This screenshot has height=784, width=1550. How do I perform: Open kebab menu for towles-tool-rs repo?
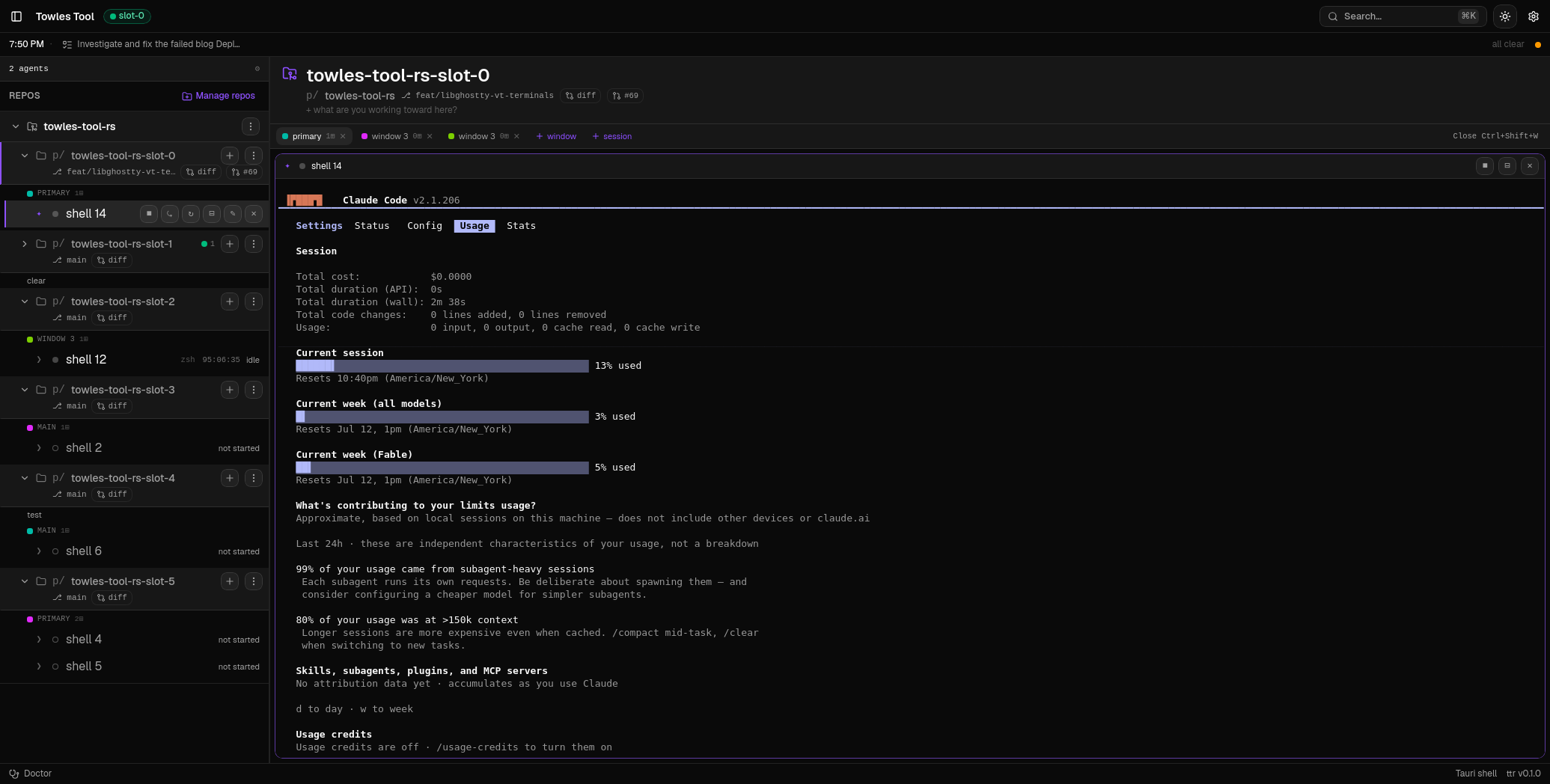pos(251,126)
